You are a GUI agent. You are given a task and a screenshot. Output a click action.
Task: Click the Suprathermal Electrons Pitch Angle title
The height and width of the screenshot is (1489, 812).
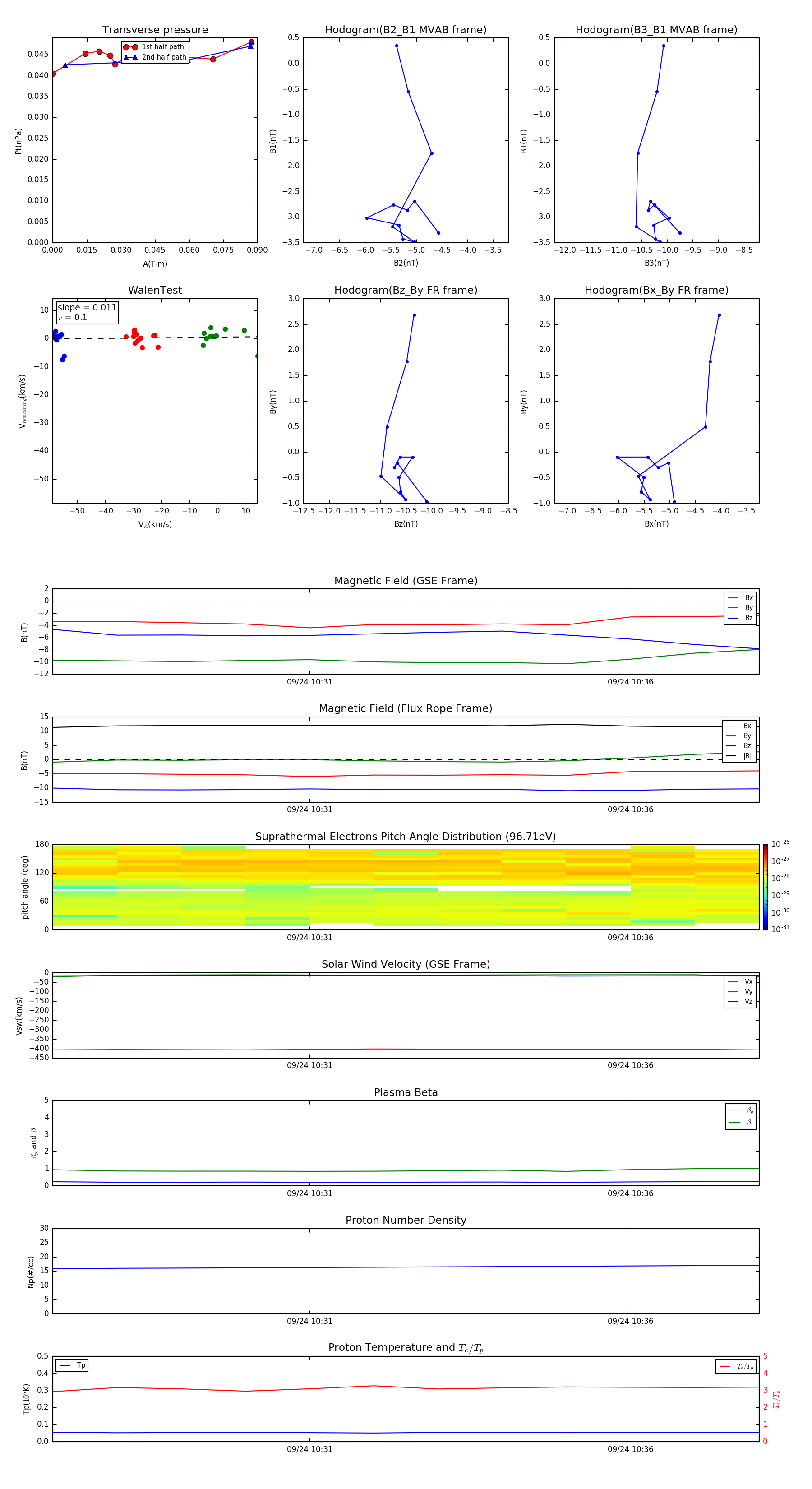point(406,837)
